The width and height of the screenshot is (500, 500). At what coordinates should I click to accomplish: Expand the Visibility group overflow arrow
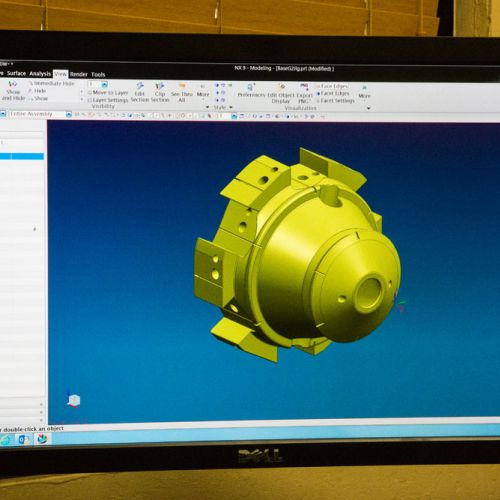tap(207, 107)
